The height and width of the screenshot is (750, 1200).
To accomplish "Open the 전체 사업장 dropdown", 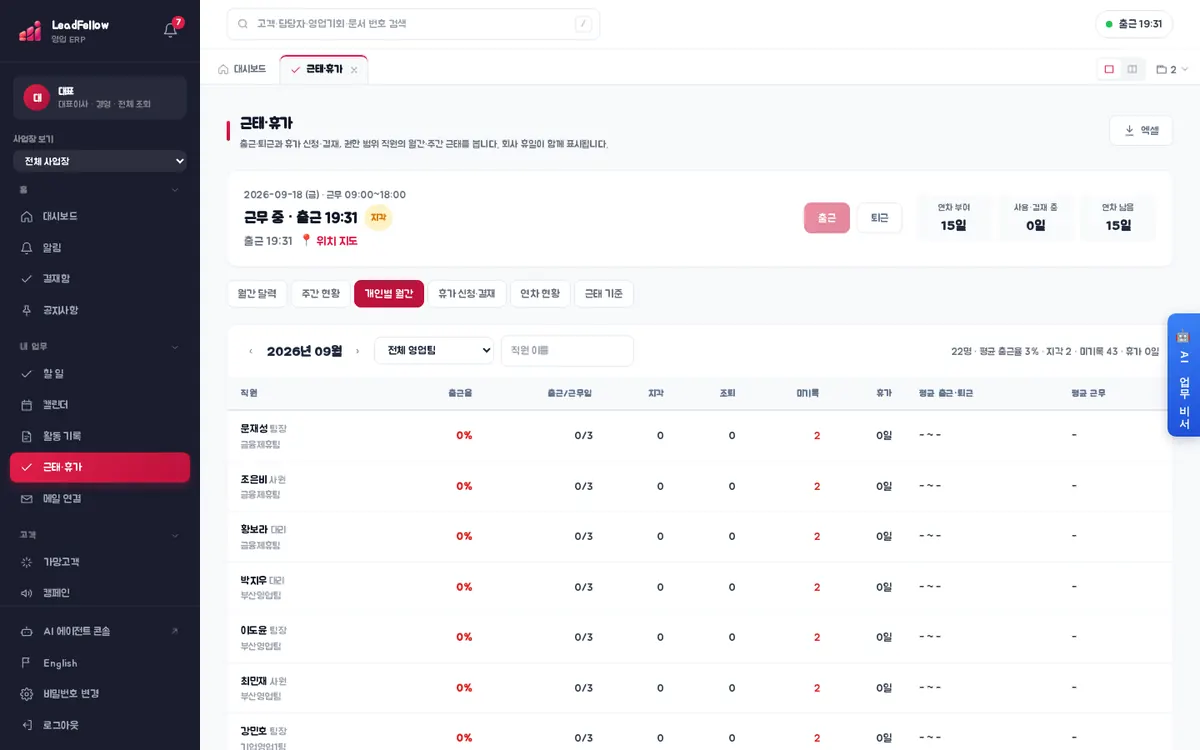I will [100, 161].
